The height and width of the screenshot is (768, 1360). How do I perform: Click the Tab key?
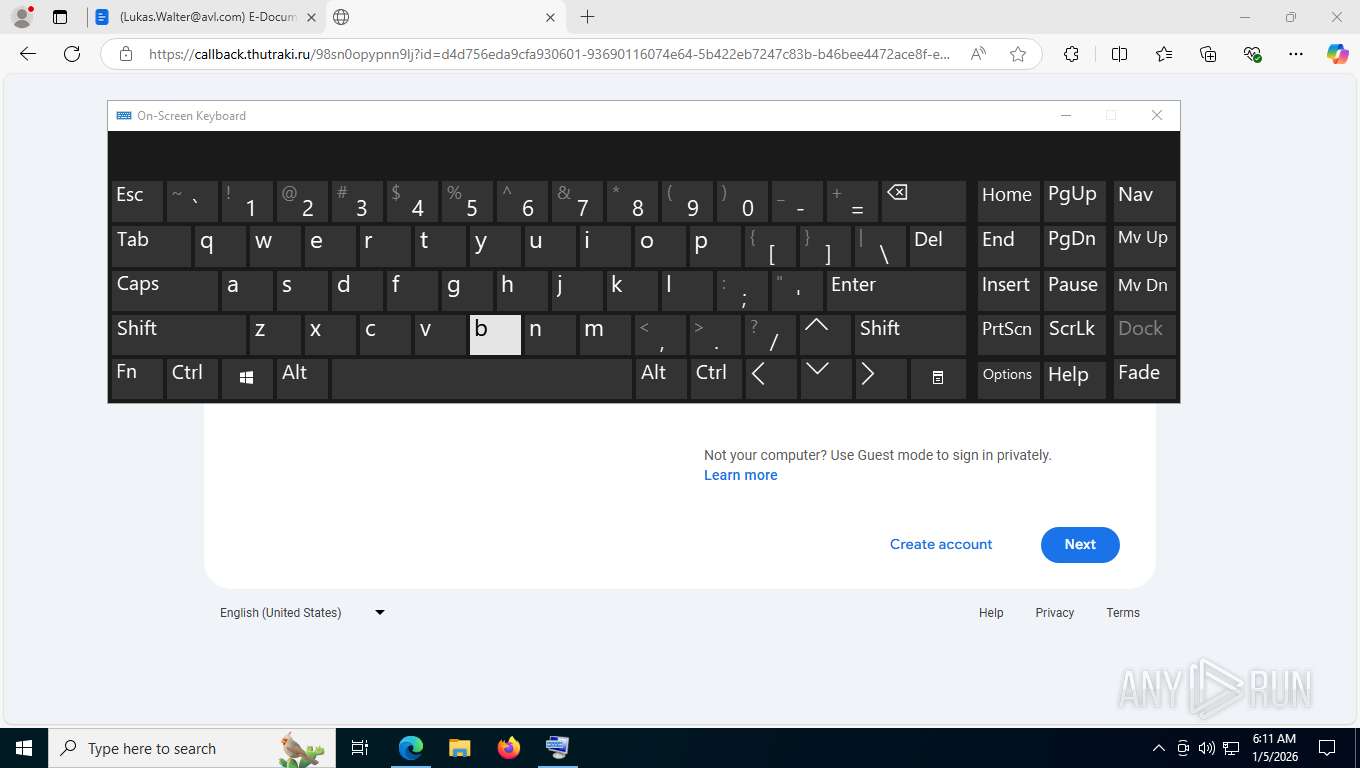(151, 245)
